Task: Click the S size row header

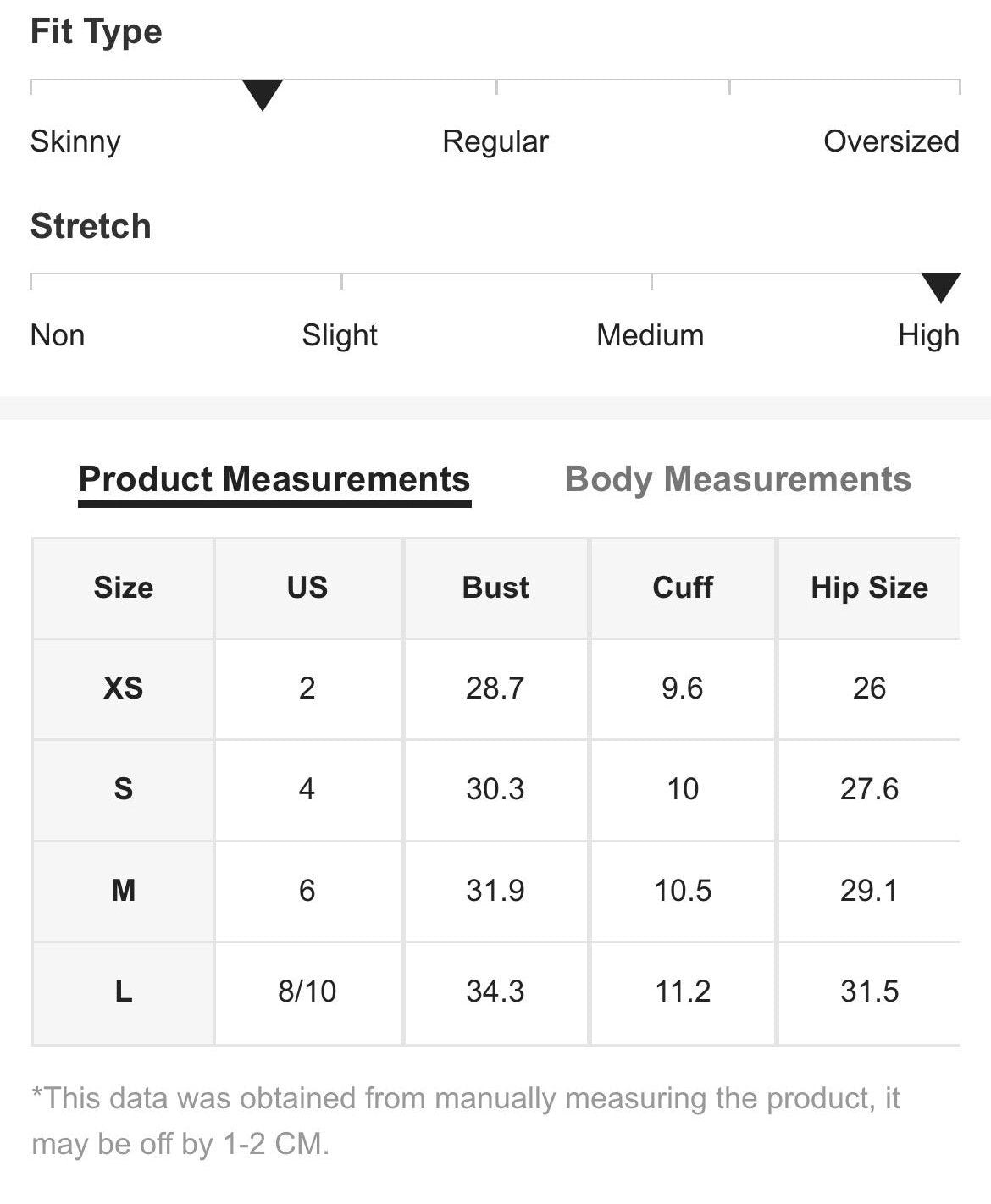Action: (124, 789)
